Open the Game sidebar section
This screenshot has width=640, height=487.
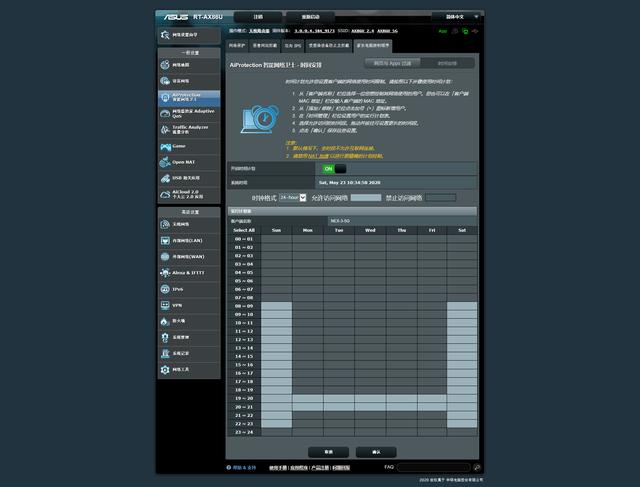click(x=189, y=146)
